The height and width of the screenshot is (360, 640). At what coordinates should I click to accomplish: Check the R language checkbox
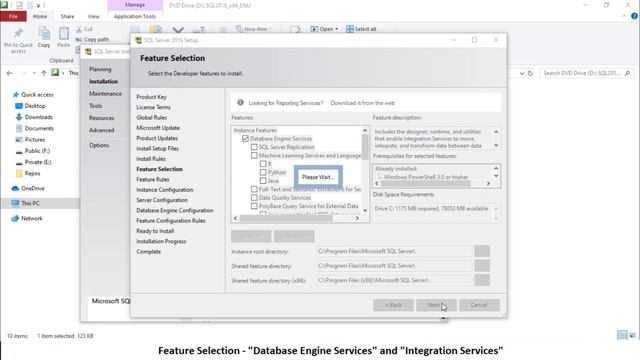[263, 164]
